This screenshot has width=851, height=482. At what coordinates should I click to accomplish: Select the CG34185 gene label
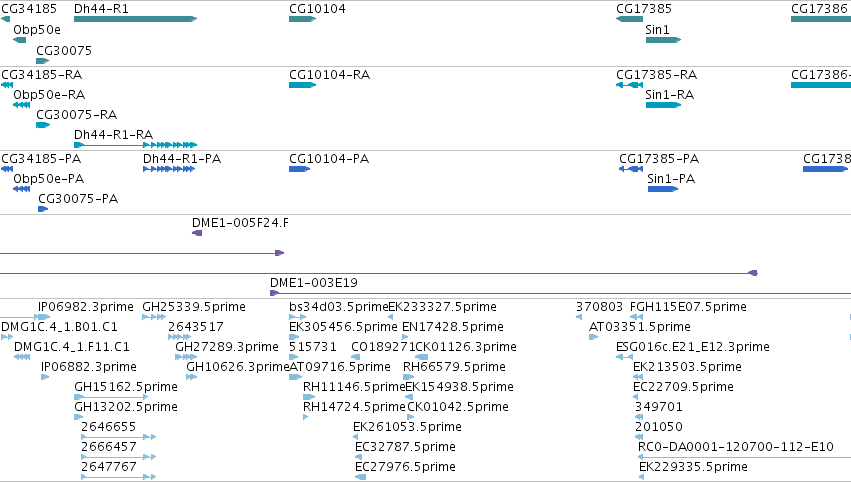tap(29, 9)
